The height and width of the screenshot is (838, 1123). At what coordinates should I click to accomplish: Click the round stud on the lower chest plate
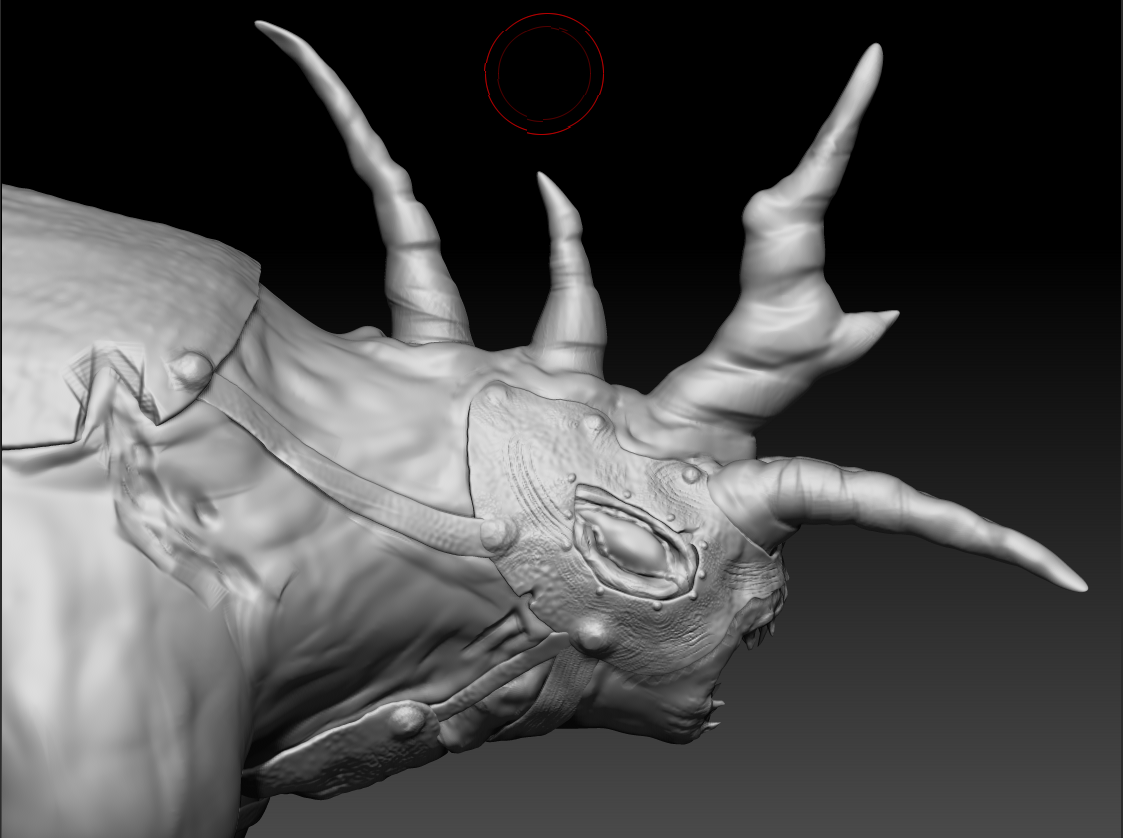408,720
